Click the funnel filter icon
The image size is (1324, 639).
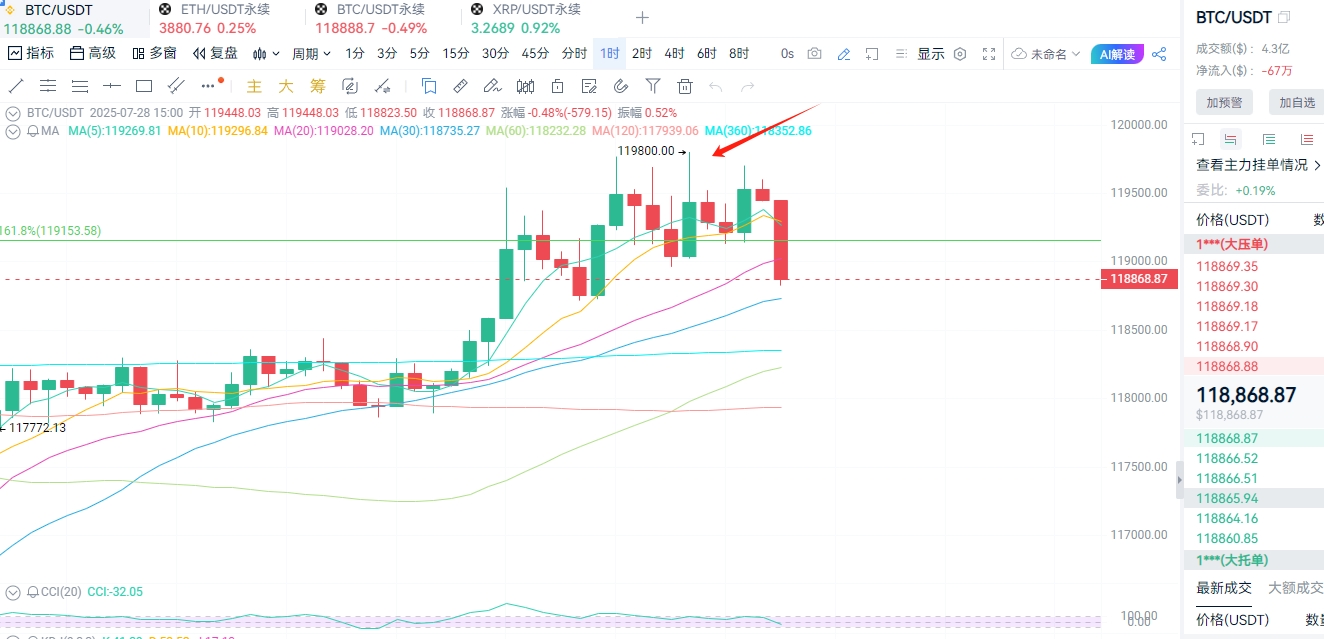[x=653, y=86]
